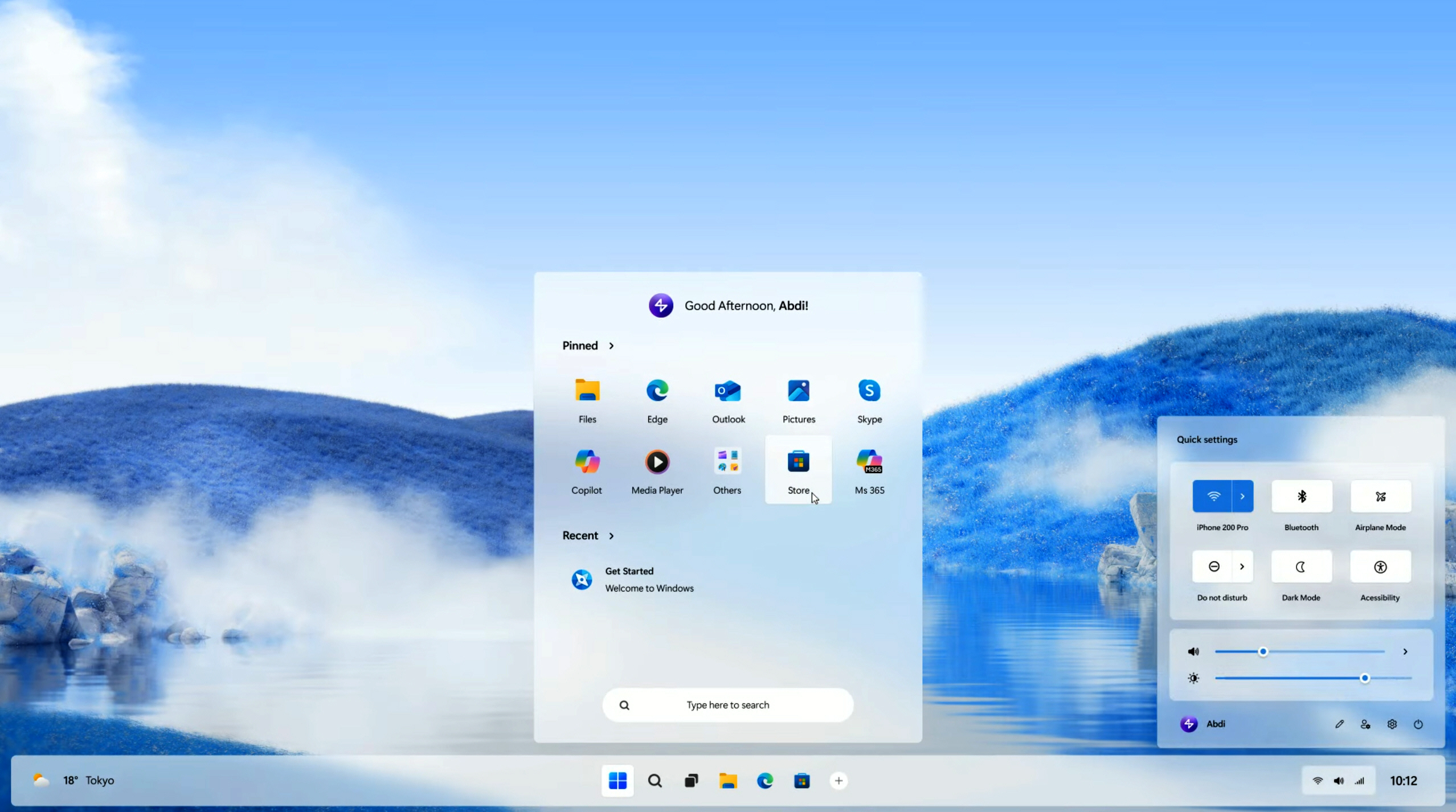Screen dimensions: 1456x812
Task: Enable Airplane Mode in Quick settings
Action: [1380, 497]
